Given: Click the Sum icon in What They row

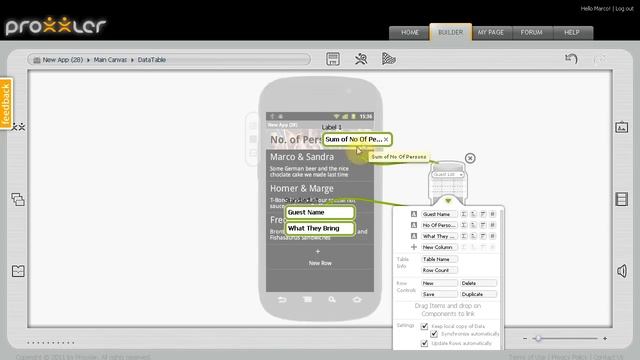Looking at the screenshot, I should (464, 236).
